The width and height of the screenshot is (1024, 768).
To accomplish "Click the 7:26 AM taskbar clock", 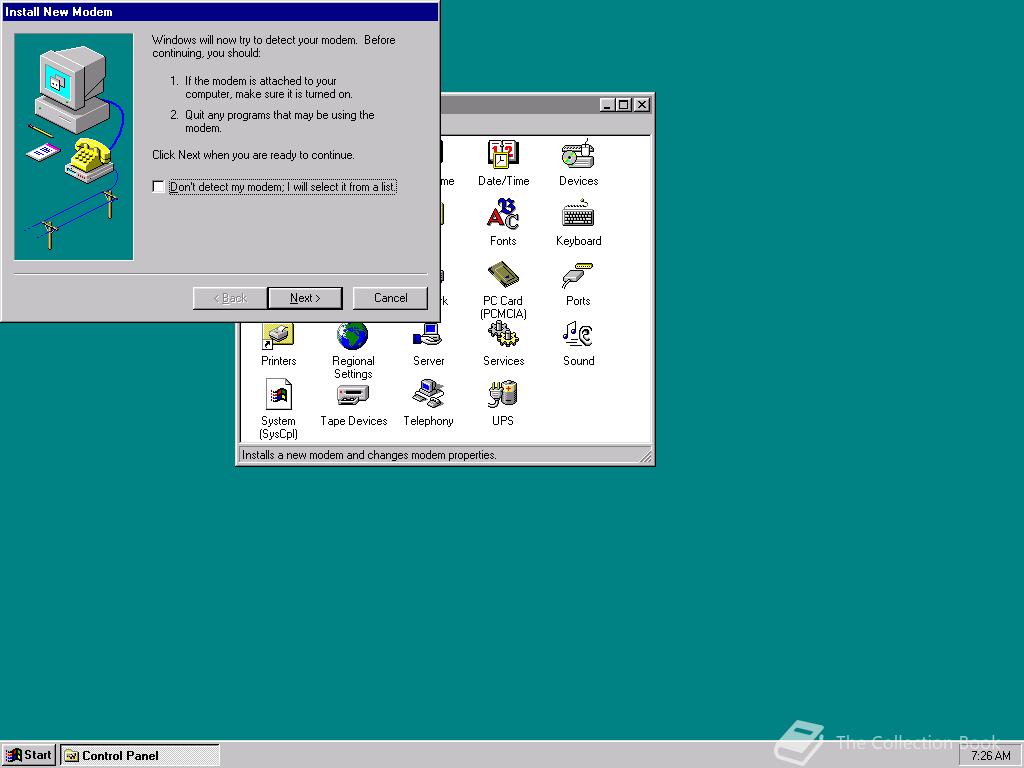I will click(991, 756).
